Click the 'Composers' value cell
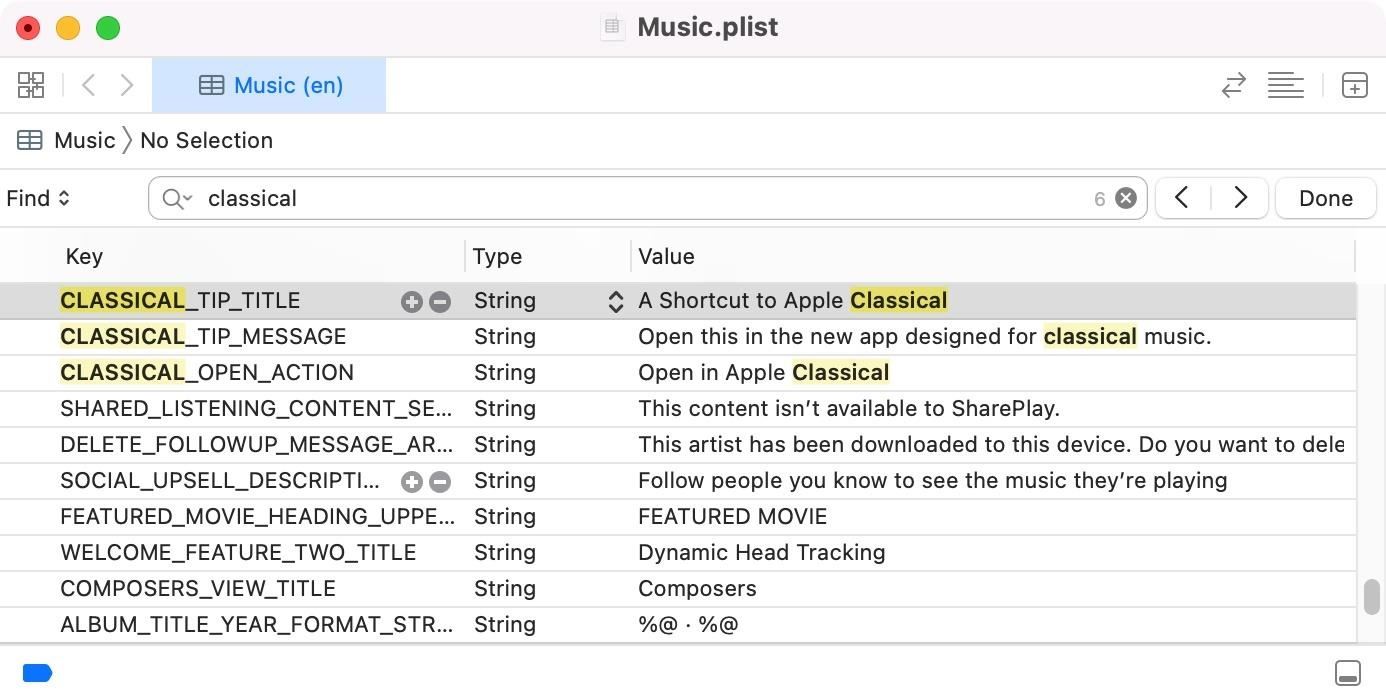1386x700 pixels. point(698,588)
